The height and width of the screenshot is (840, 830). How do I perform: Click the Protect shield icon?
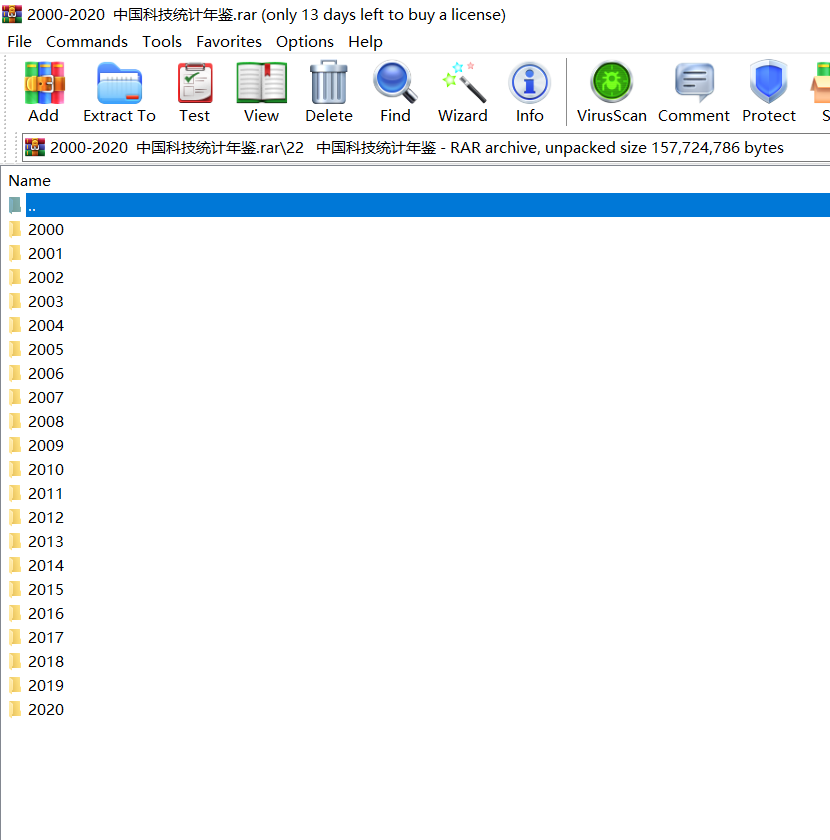[768, 81]
